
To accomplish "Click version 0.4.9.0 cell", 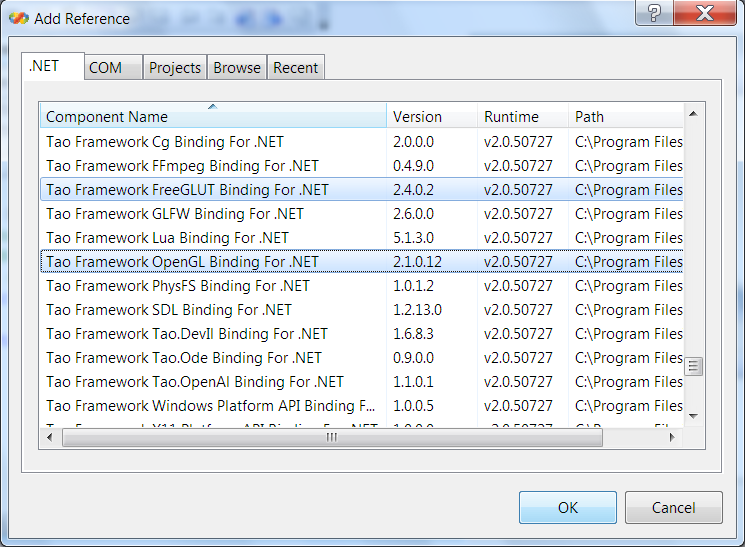I will [413, 166].
